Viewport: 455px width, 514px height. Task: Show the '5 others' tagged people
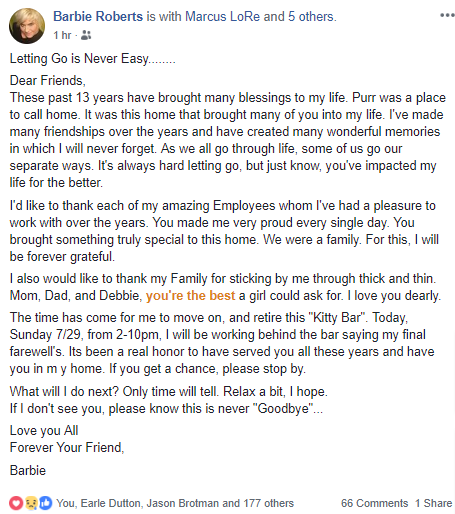tap(311, 16)
